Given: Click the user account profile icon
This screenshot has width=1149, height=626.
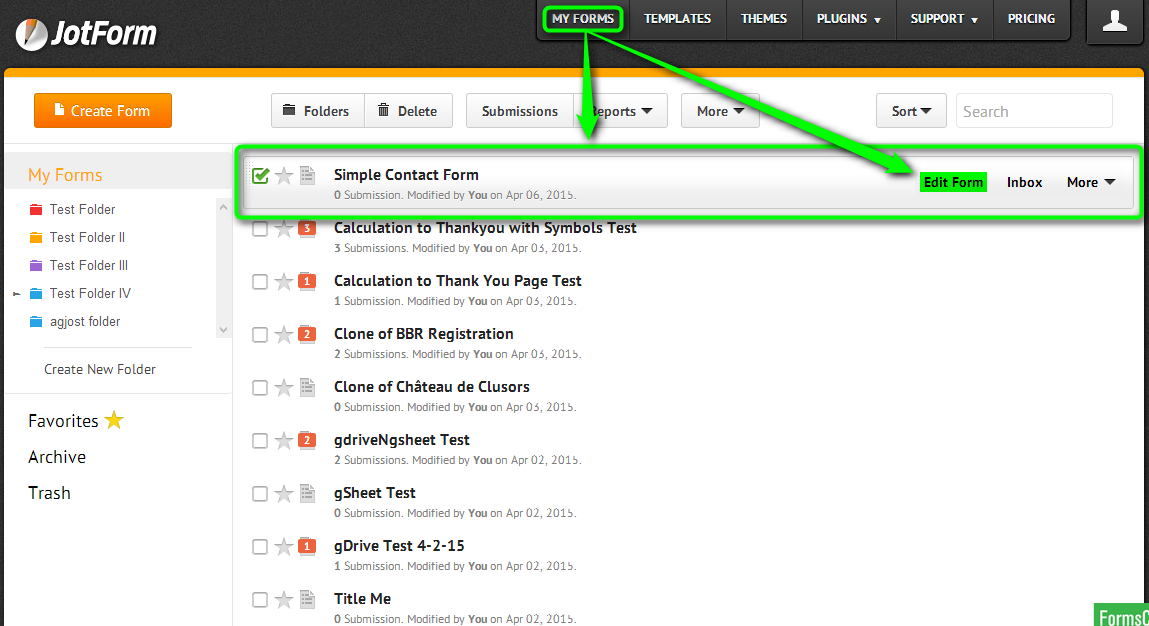Looking at the screenshot, I should coord(1114,21).
